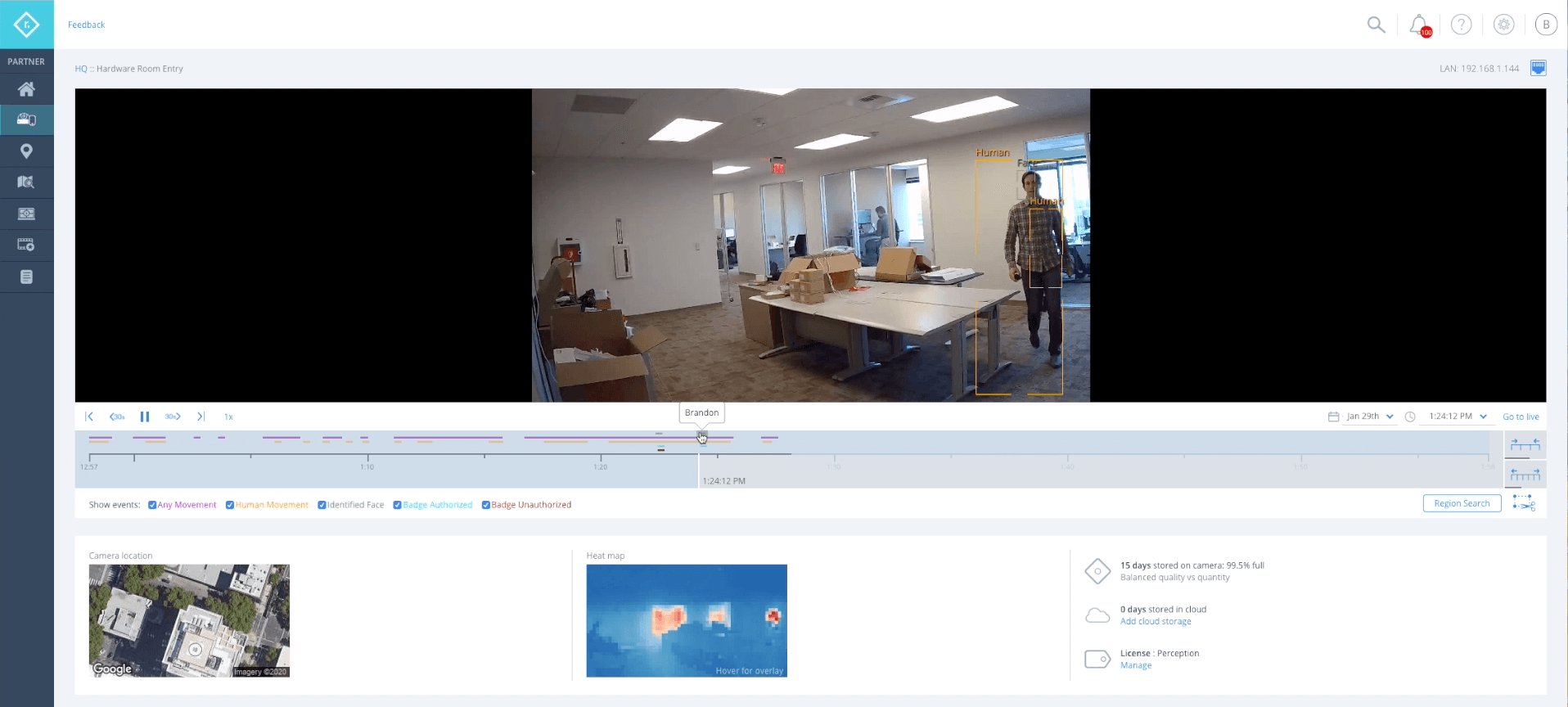Click the storage diamond icon beside 15 days stored

click(1097, 571)
